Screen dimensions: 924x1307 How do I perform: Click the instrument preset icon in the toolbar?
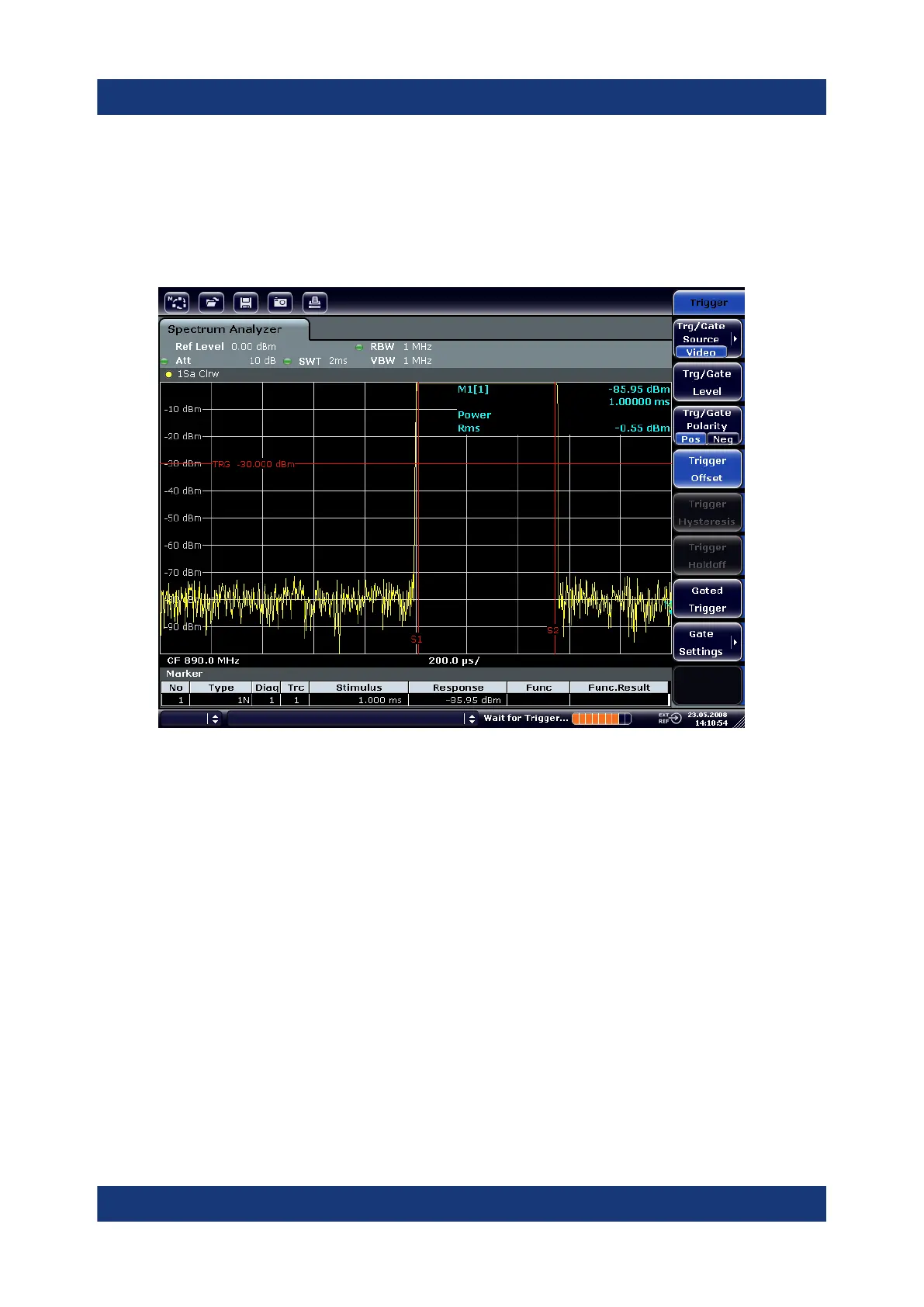click(x=177, y=303)
